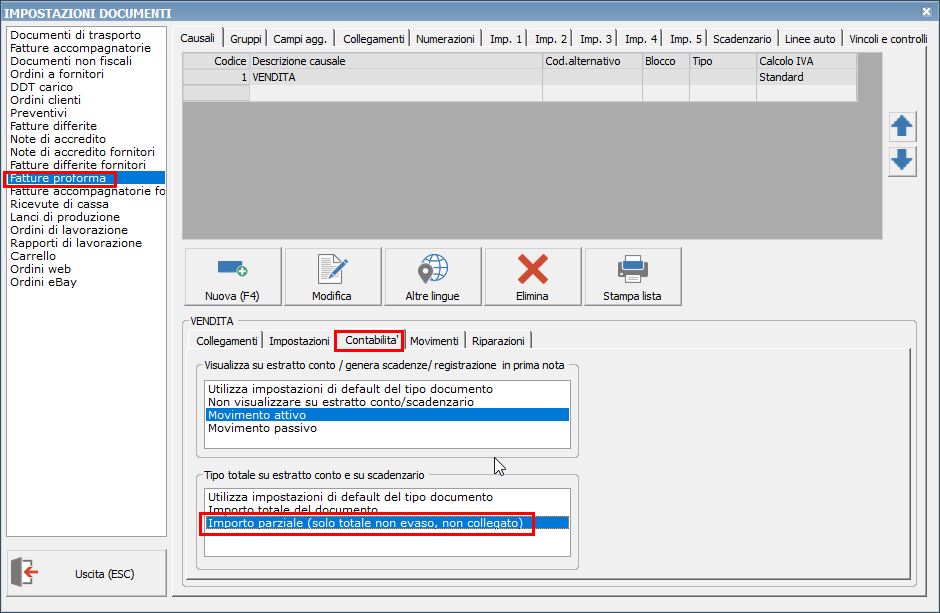The image size is (940, 613).
Task: Choose Movimento attivo option
Action: (387, 415)
